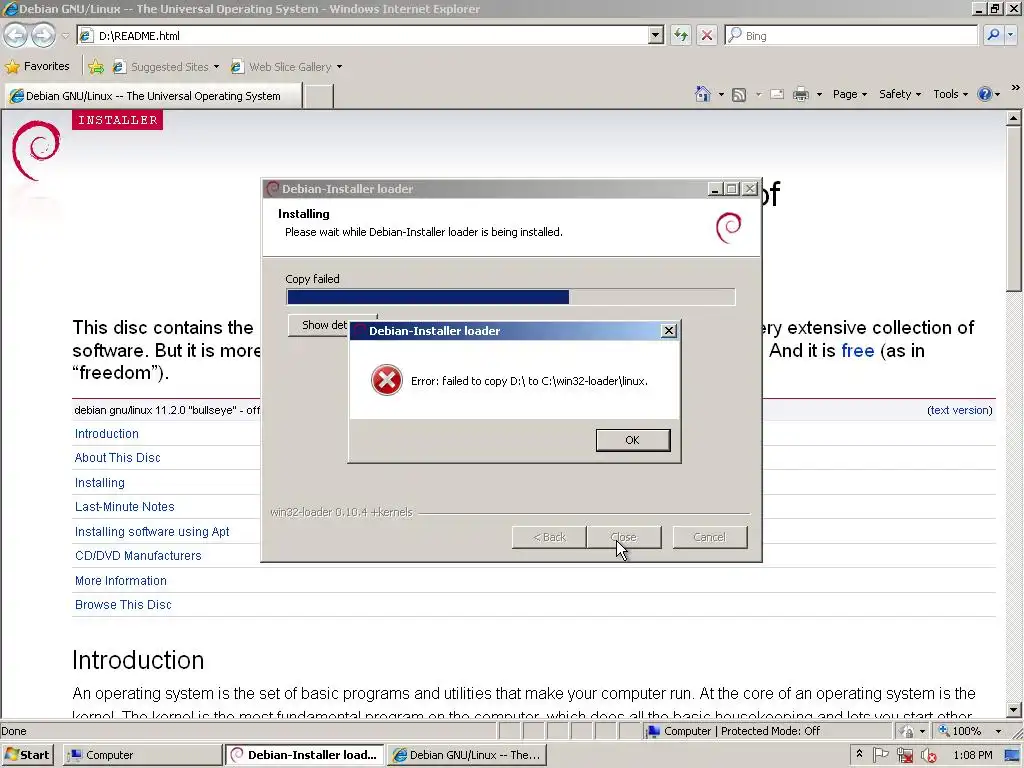The width and height of the screenshot is (1024, 768).
Task: Show hidden tray icons arrow
Action: coord(859,754)
